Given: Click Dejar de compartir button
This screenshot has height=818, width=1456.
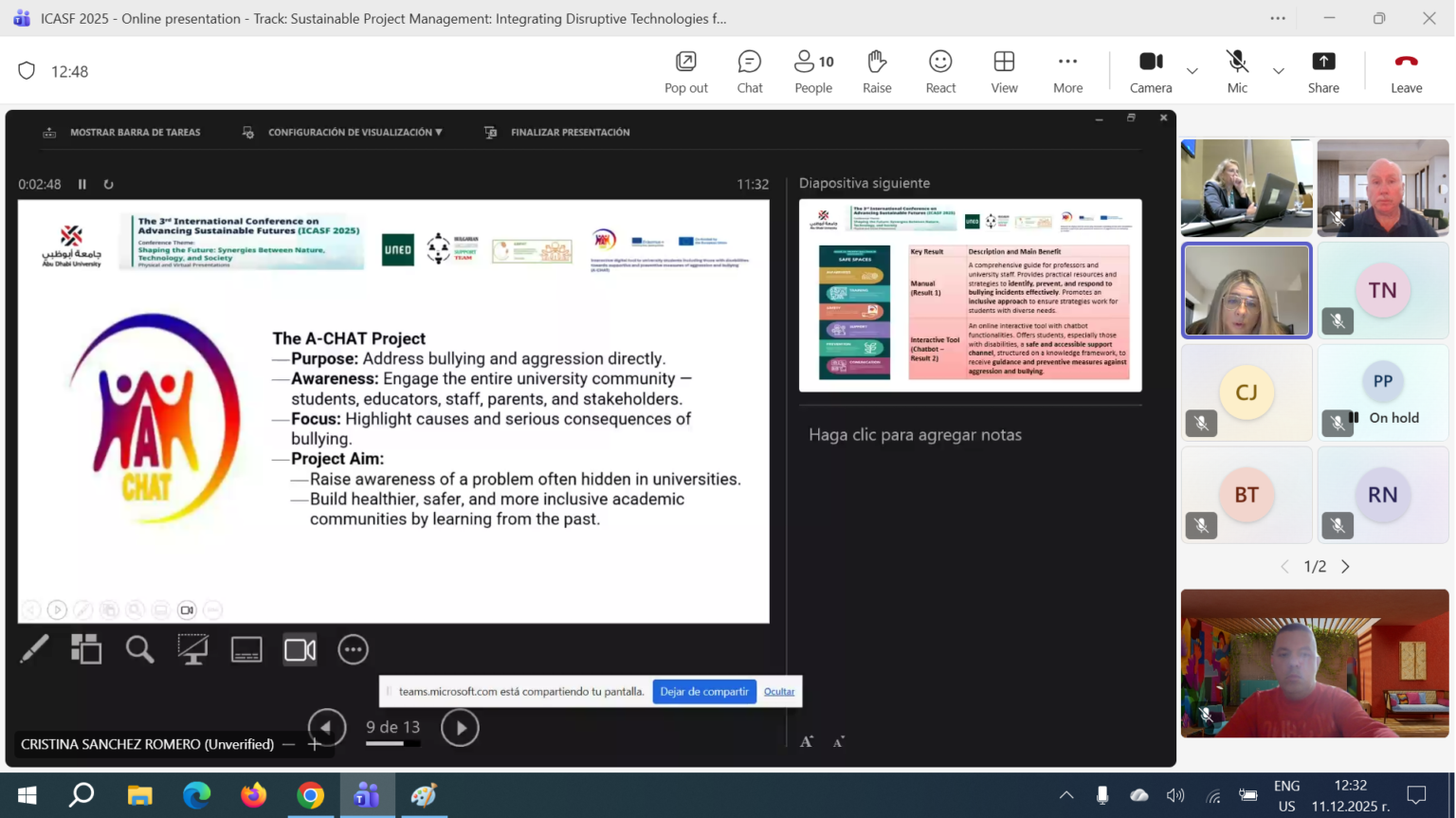Looking at the screenshot, I should pos(704,691).
